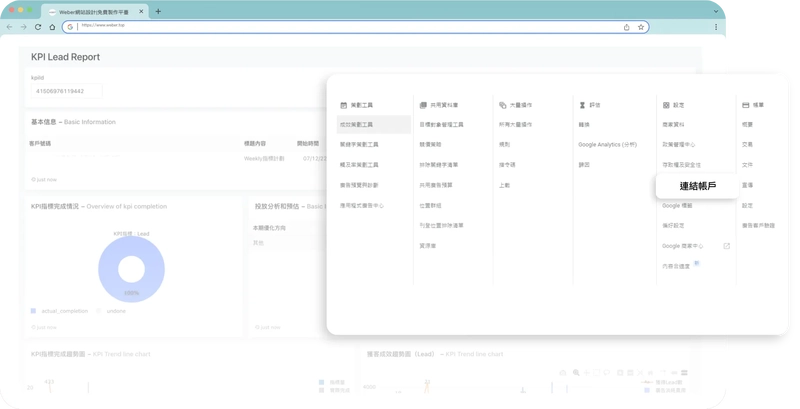This screenshot has height=409, width=800.
Task: Toggle actual_completion legend swatch
Action: [x=33, y=311]
